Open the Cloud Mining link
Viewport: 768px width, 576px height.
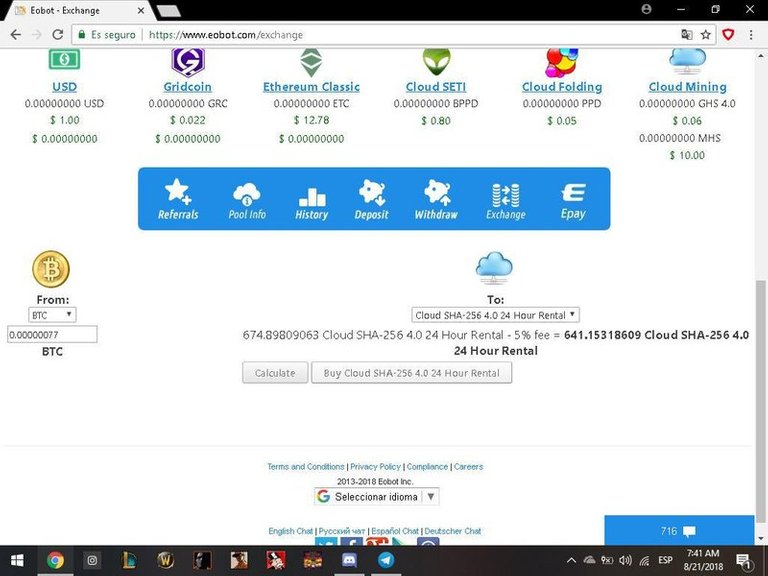688,87
